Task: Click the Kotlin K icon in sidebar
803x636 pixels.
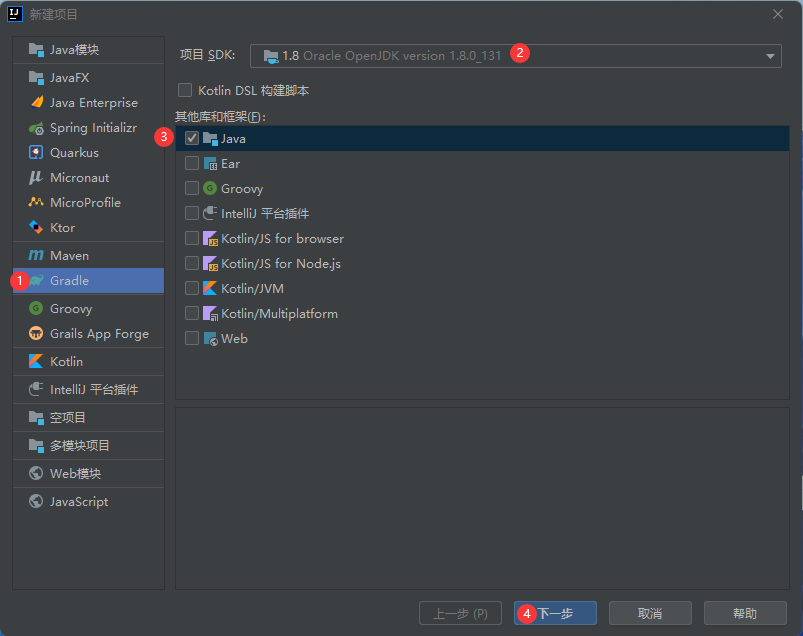Action: coord(36,362)
